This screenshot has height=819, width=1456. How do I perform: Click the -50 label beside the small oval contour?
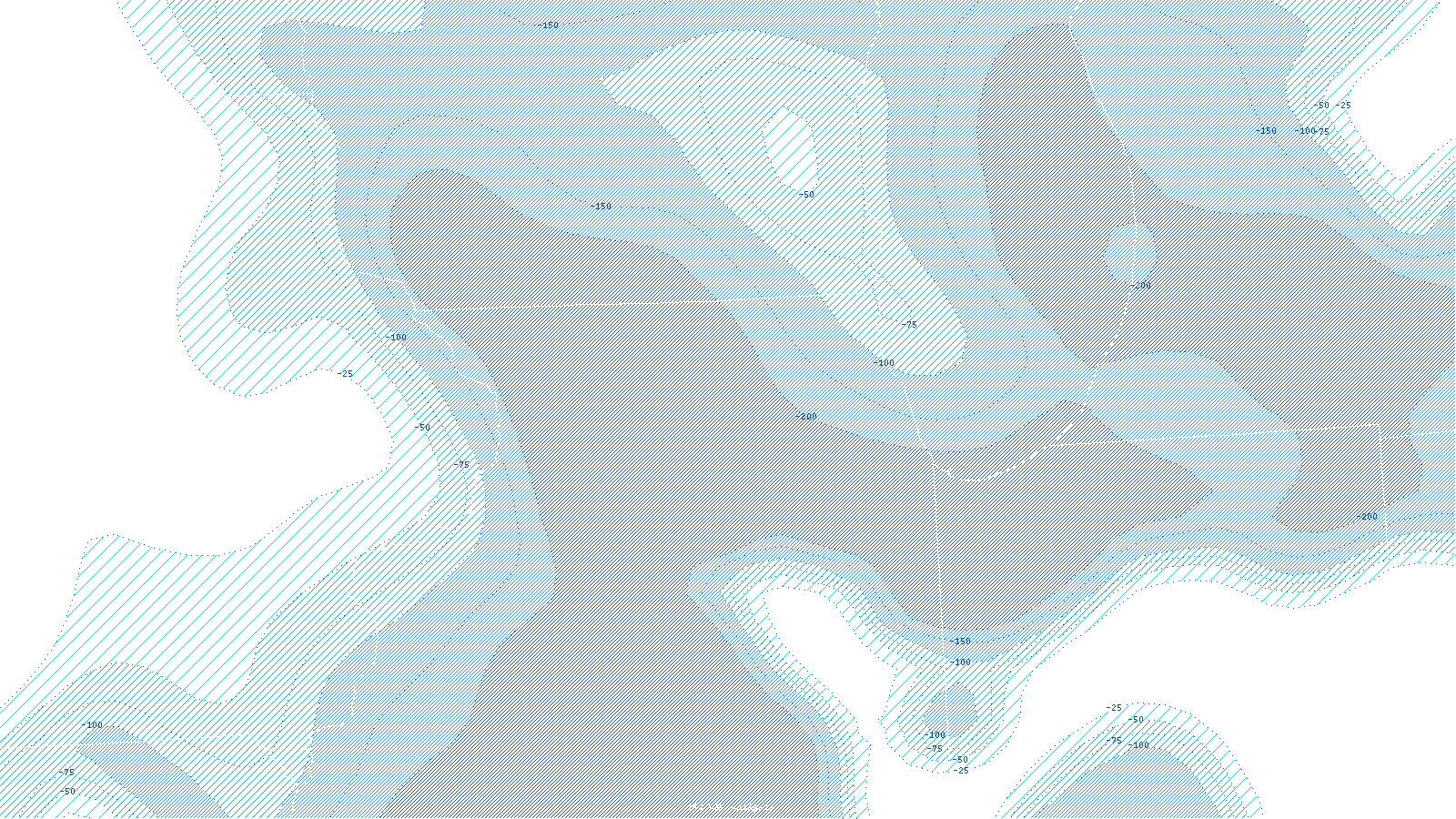[807, 195]
